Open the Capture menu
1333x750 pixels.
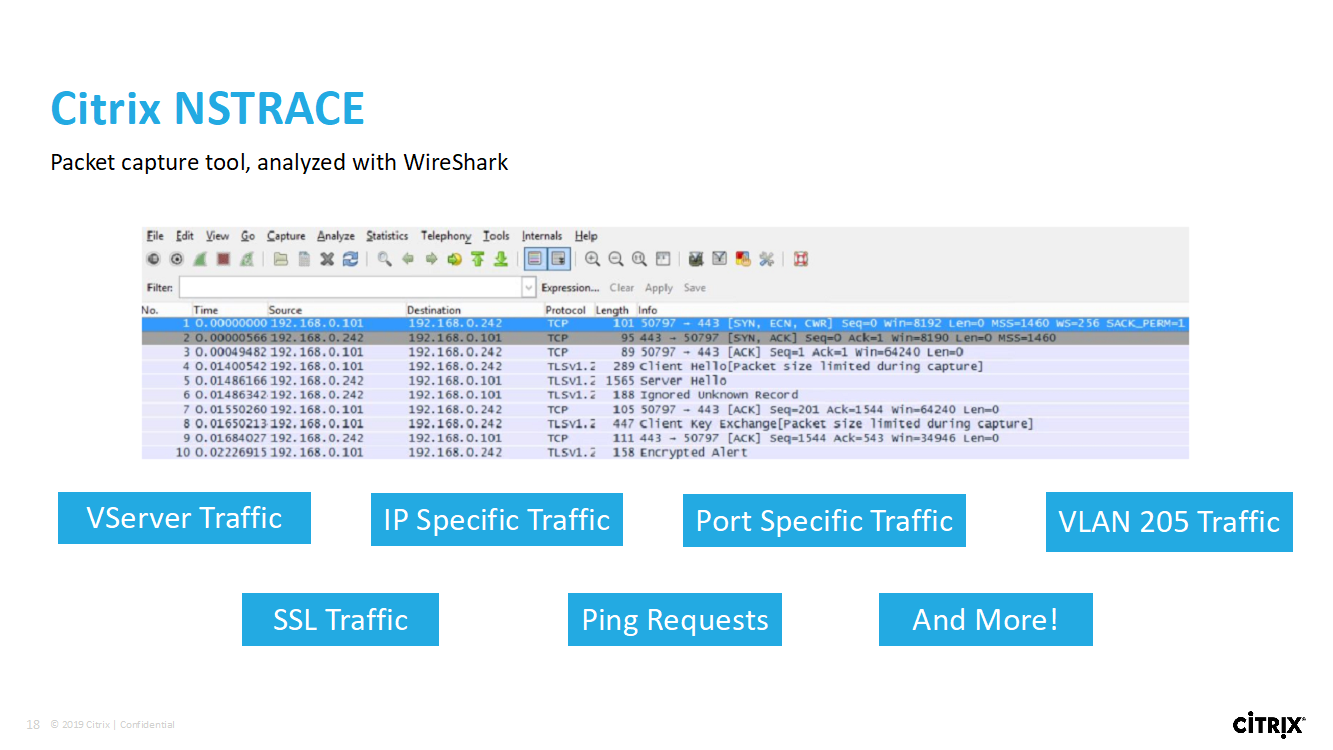click(x=286, y=236)
